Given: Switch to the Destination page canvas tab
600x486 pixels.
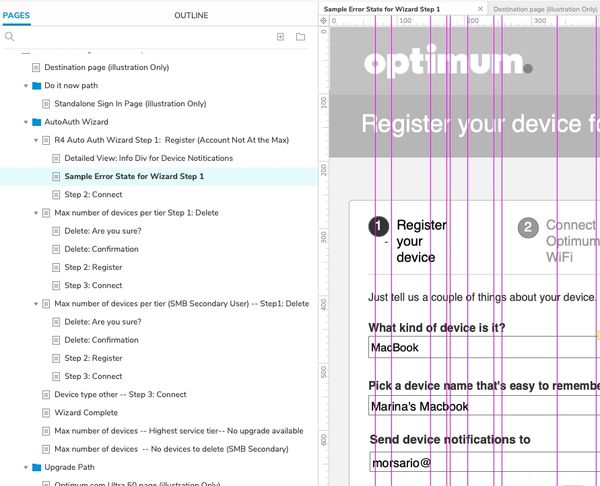Looking at the screenshot, I should point(545,8).
